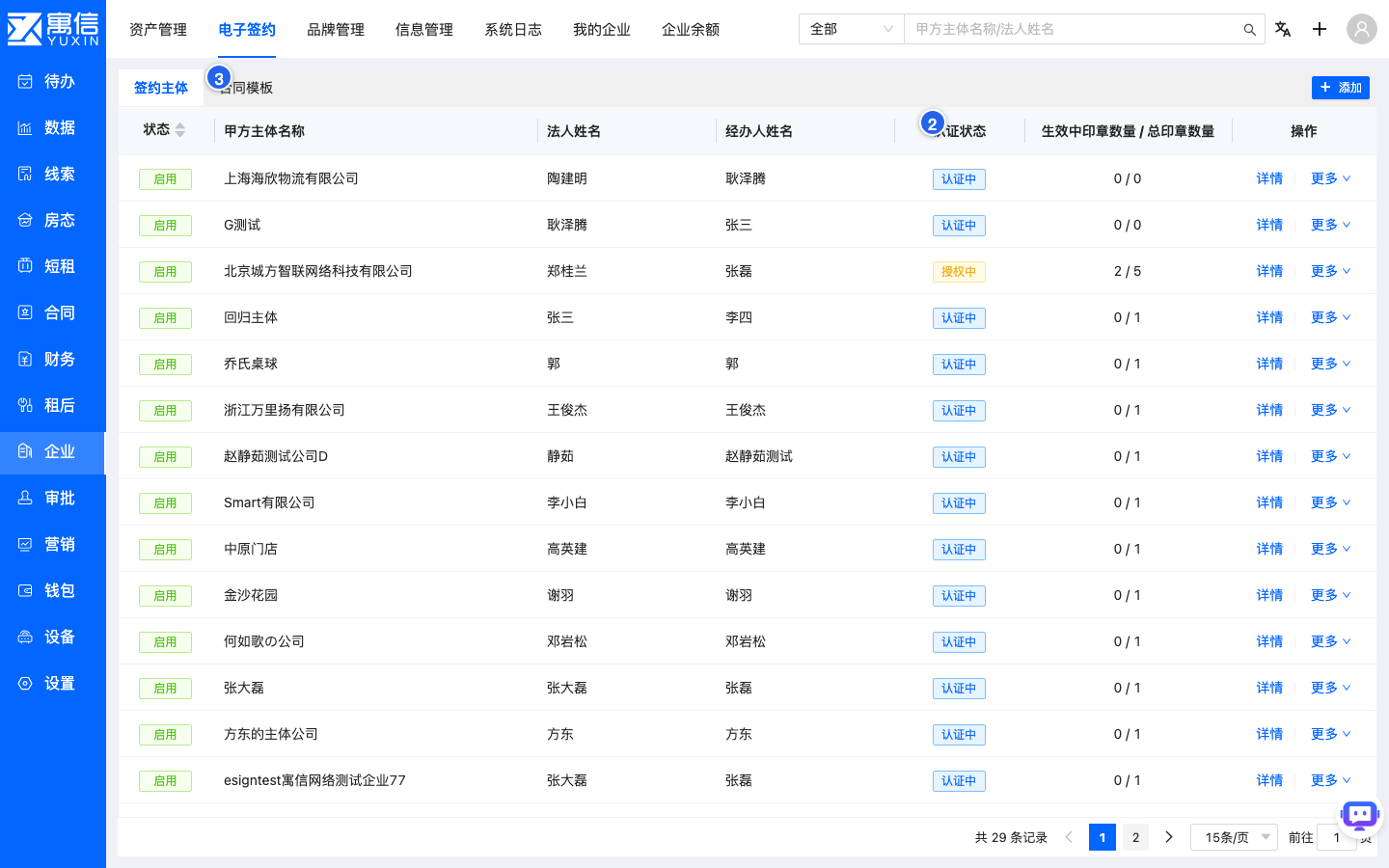Click the Yuxin 寓信 logo
1389x868 pixels.
pyautogui.click(x=53, y=29)
